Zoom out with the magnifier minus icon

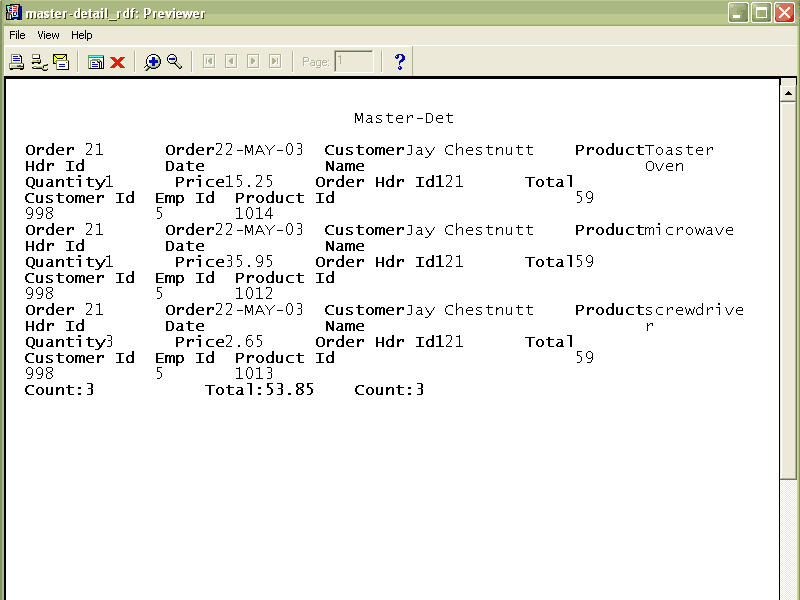(174, 62)
